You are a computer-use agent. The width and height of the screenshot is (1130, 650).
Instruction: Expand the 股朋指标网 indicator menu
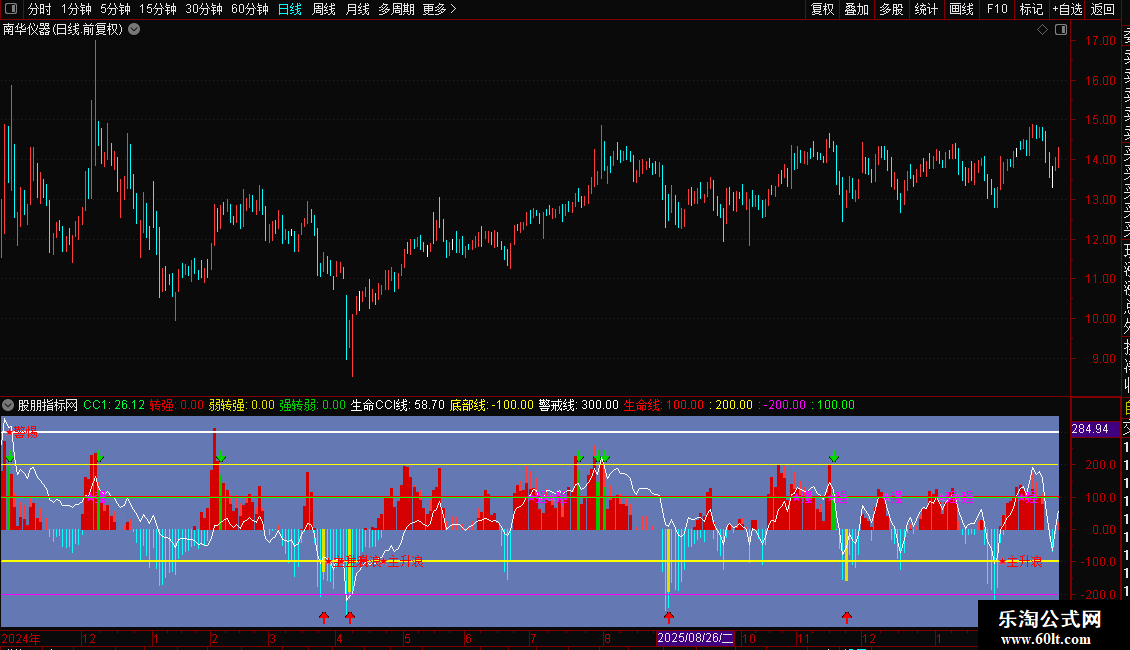click(x=8, y=405)
